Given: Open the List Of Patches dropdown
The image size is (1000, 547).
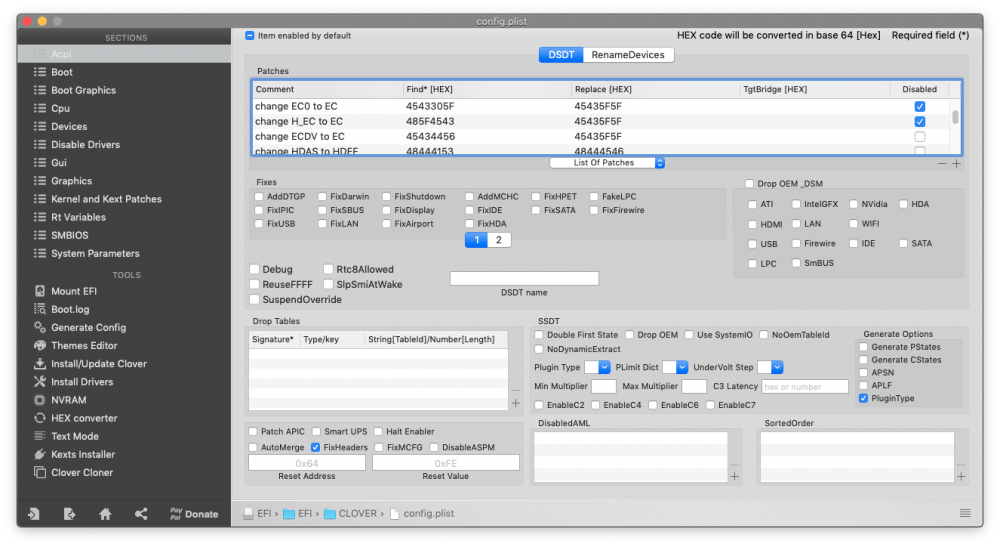Looking at the screenshot, I should [607, 163].
